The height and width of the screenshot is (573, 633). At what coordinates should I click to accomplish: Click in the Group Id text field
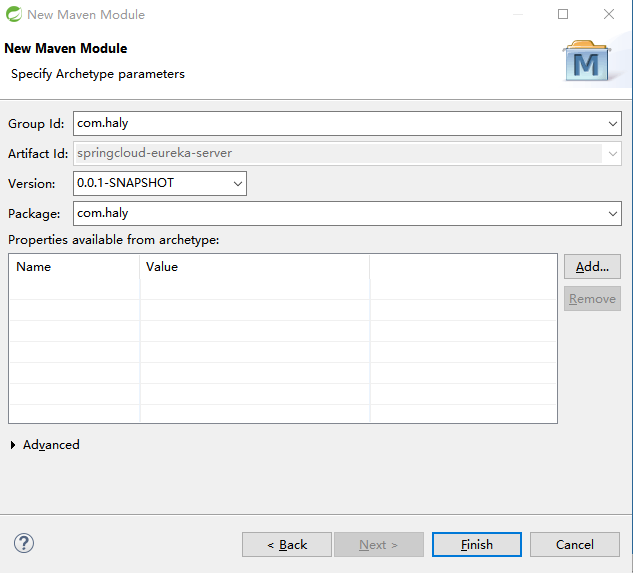click(x=340, y=124)
